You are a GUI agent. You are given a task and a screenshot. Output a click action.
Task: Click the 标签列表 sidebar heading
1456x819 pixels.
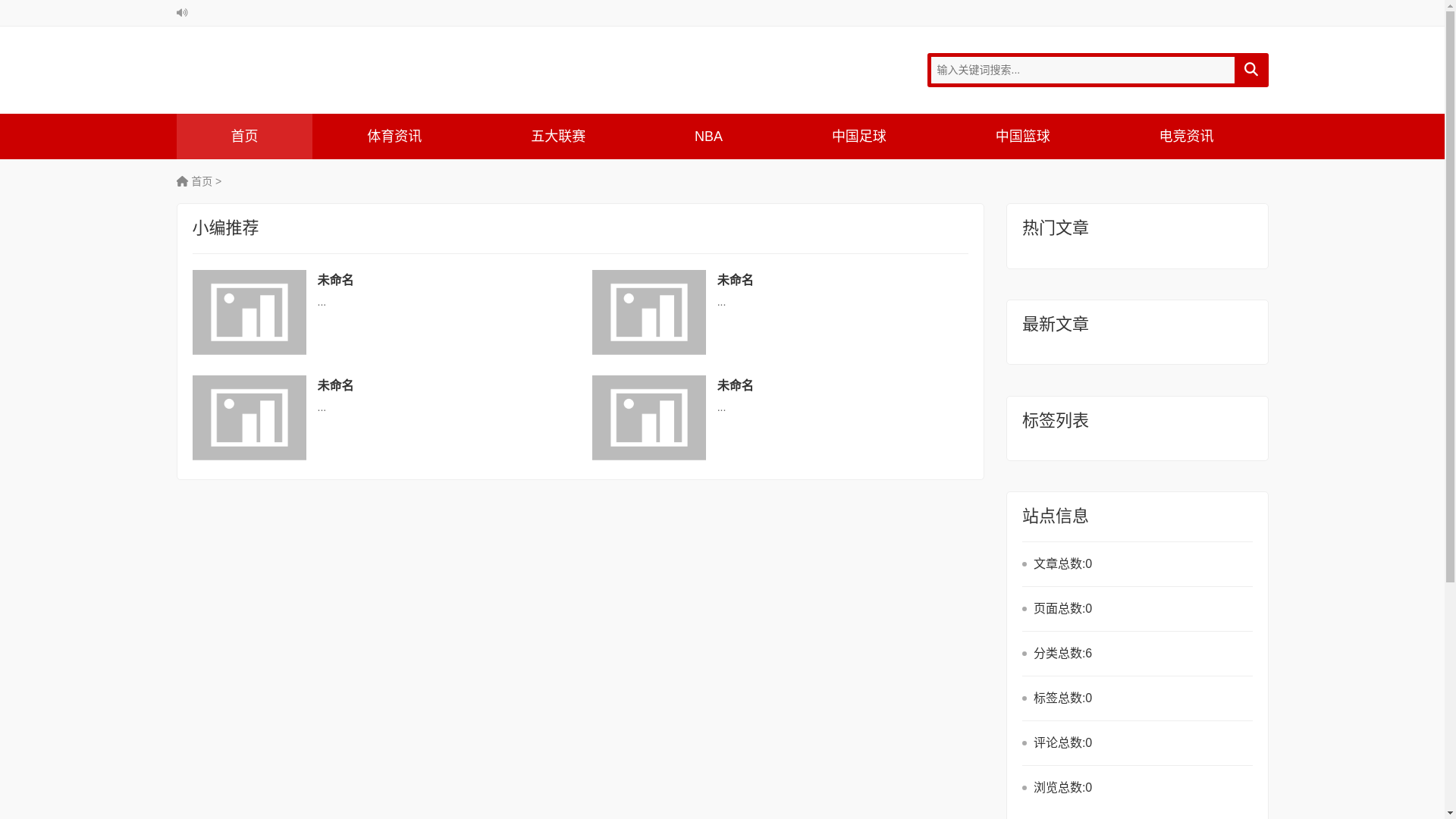(x=1055, y=421)
